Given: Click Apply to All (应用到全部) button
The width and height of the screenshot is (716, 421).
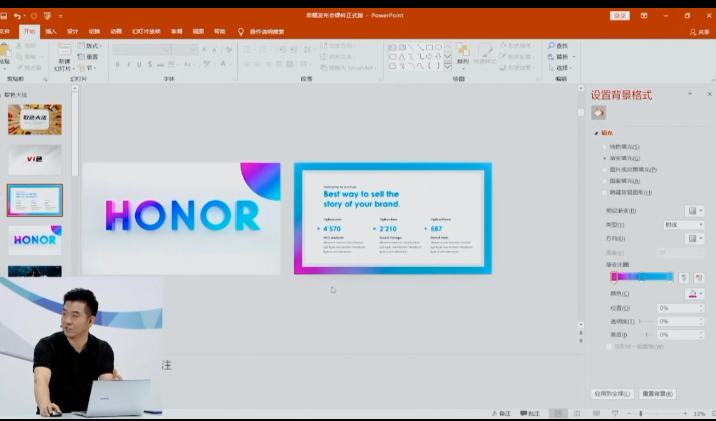Looking at the screenshot, I should 612,394.
